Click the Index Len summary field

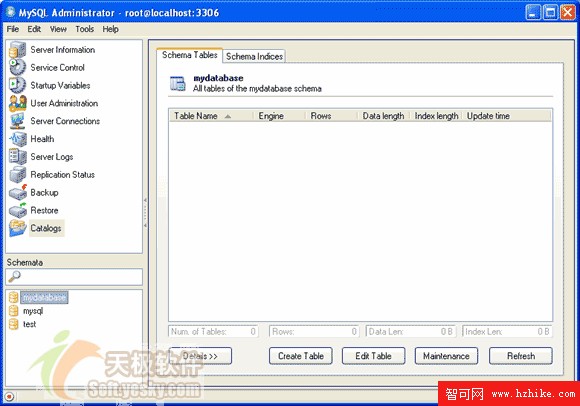click(x=507, y=331)
